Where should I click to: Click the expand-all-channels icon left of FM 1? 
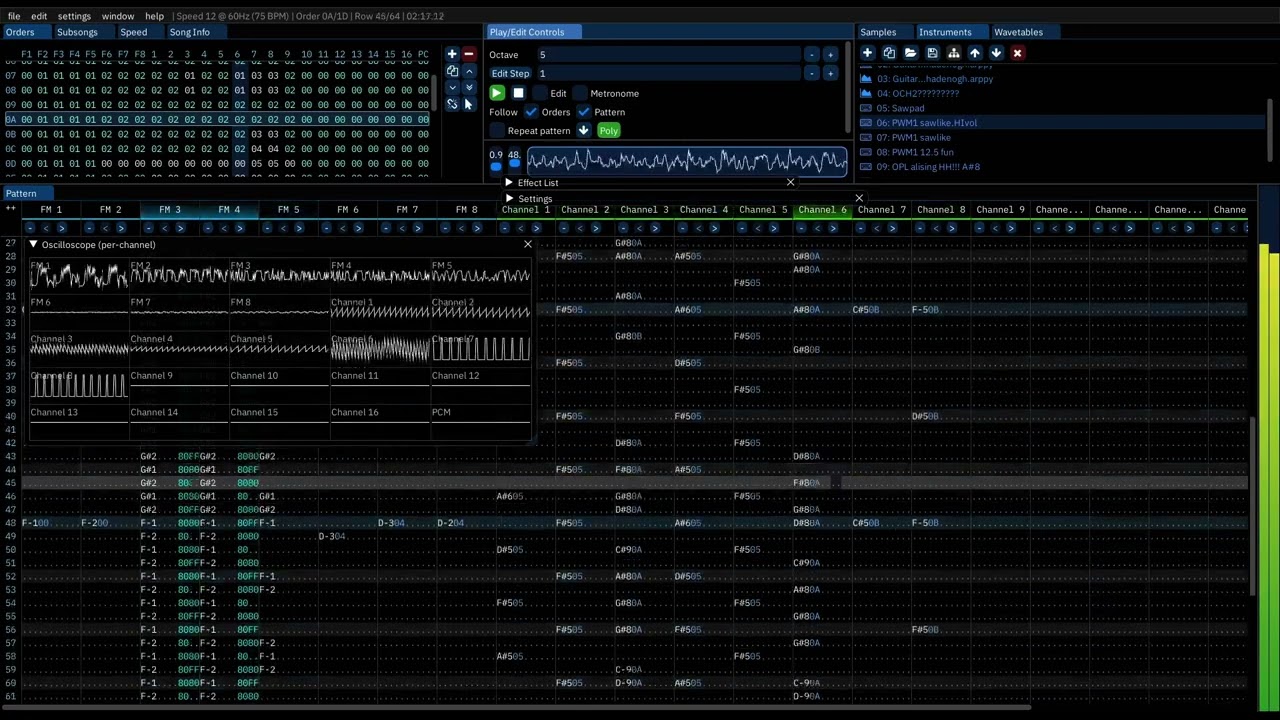click(x=12, y=209)
